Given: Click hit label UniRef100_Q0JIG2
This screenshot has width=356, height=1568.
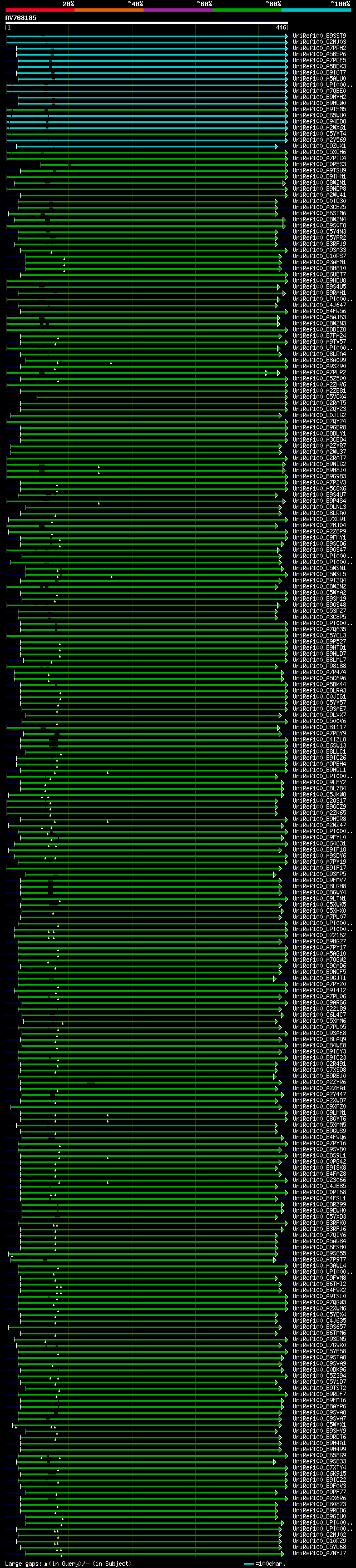Looking at the screenshot, I should (x=319, y=415).
